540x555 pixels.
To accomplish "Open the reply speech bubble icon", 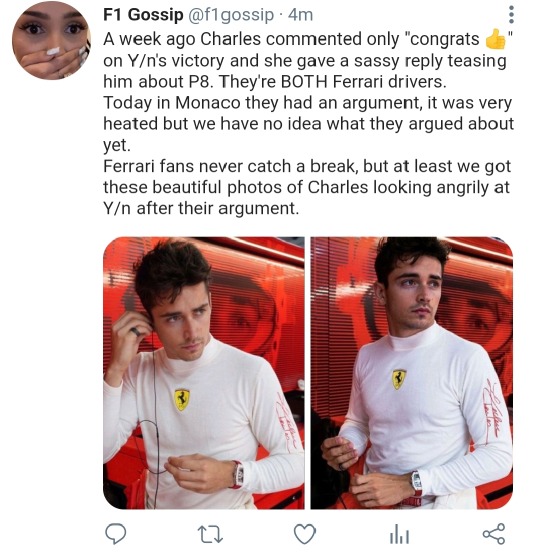I will (116, 534).
